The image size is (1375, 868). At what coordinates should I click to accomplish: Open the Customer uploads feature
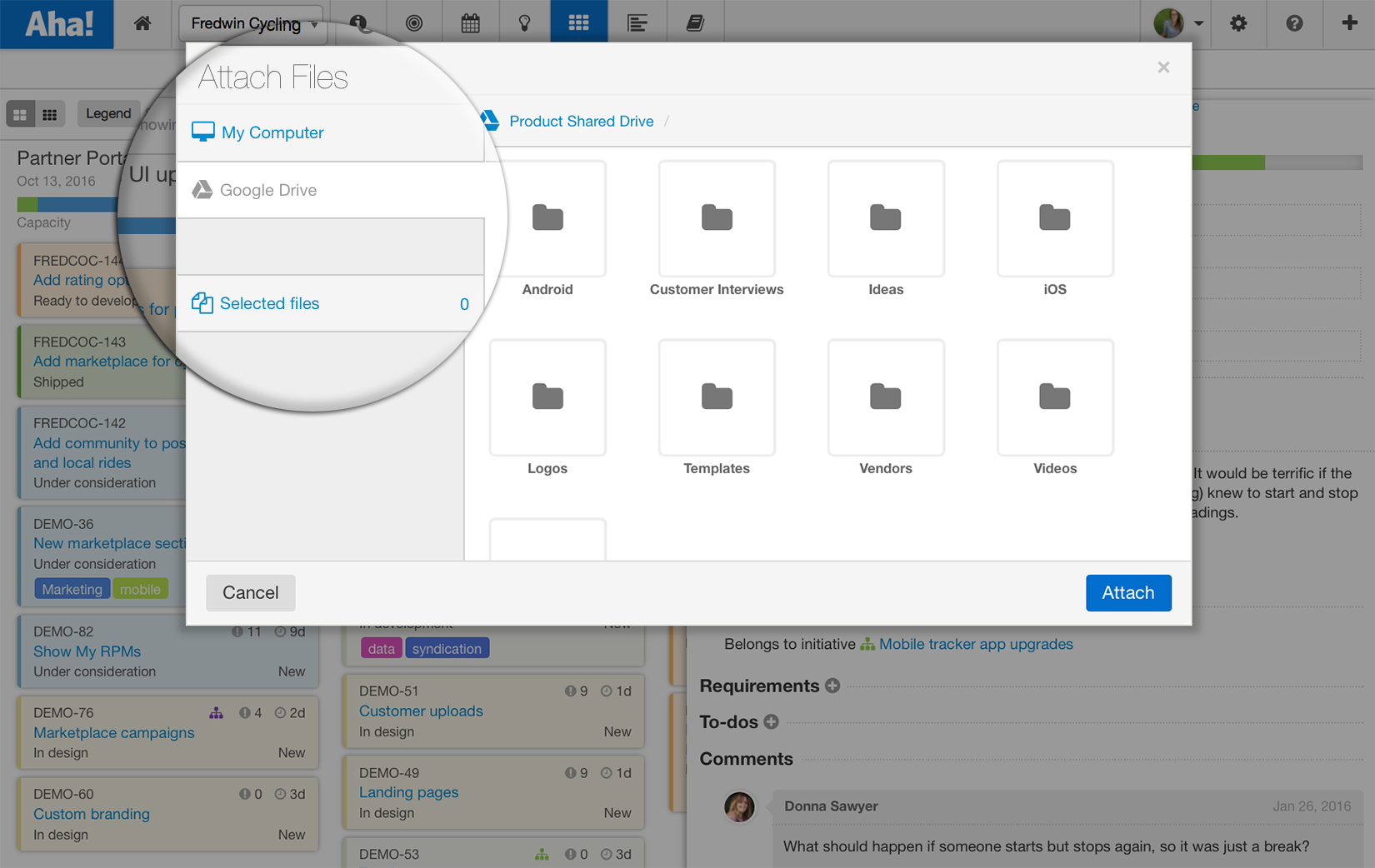(x=421, y=711)
